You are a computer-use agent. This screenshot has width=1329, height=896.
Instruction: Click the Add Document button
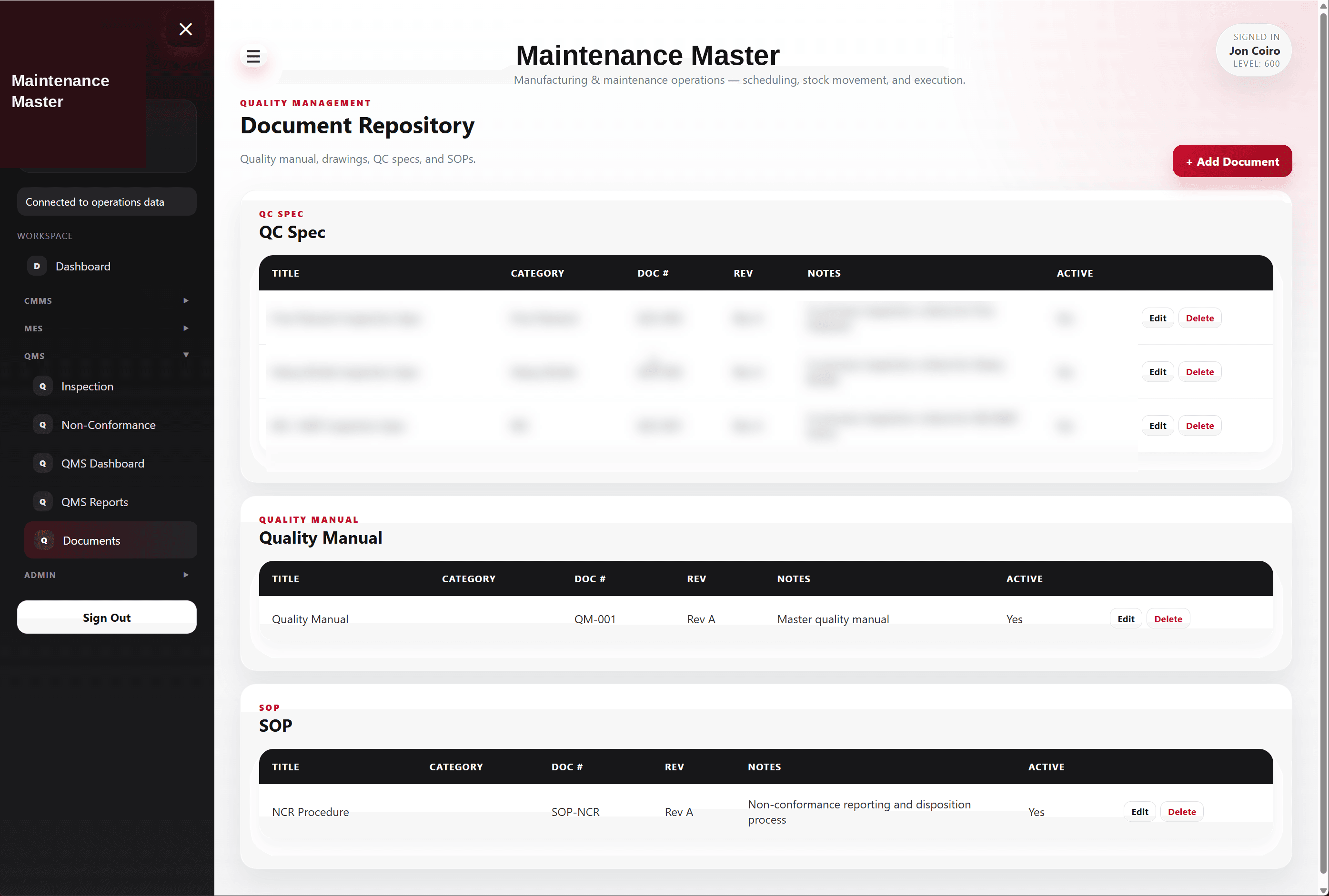point(1232,161)
